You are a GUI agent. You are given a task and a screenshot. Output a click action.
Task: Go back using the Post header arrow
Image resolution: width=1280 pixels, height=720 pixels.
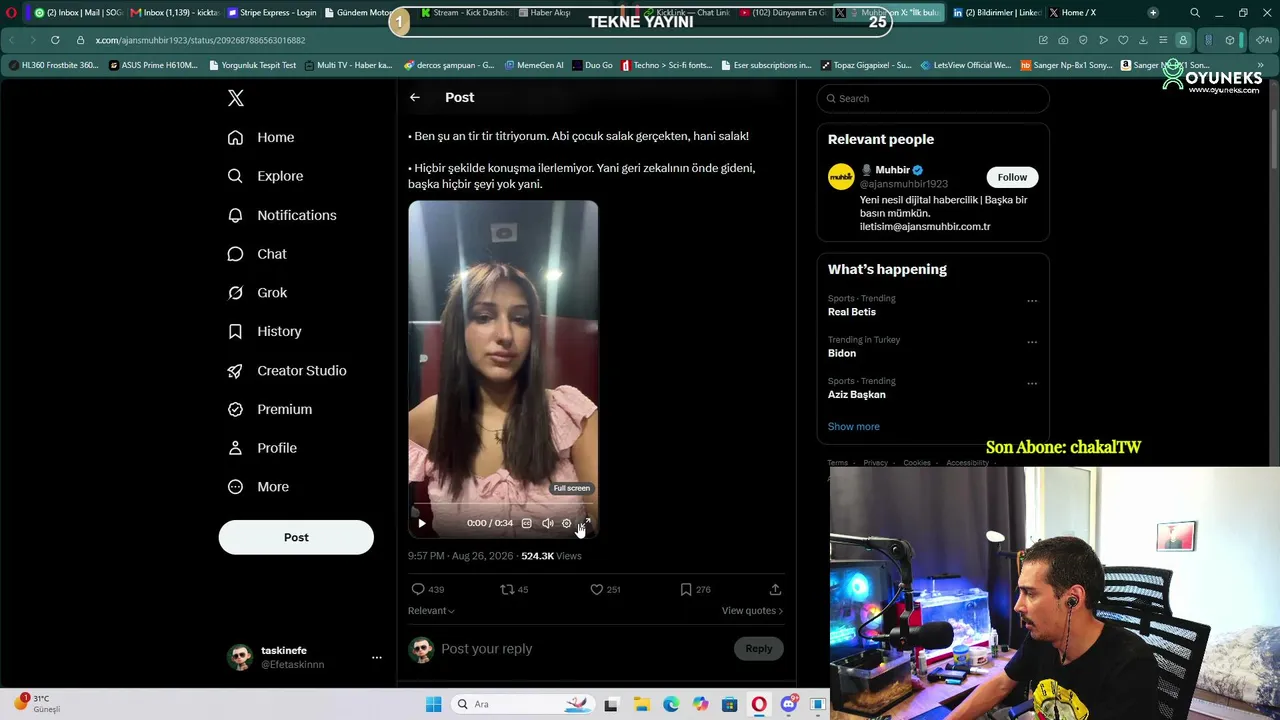click(415, 97)
